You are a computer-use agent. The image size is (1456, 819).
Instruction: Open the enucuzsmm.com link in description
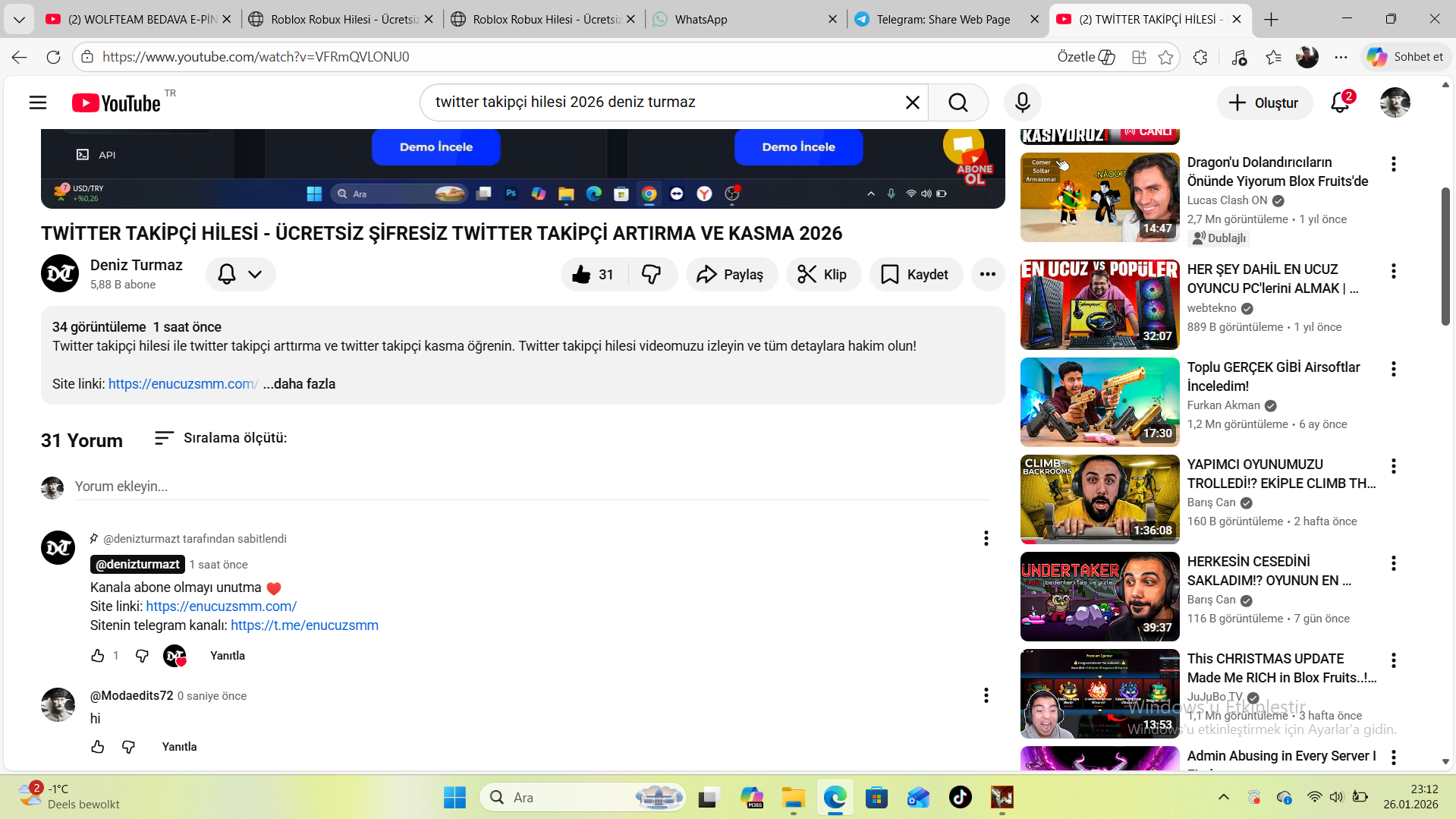pos(183,384)
